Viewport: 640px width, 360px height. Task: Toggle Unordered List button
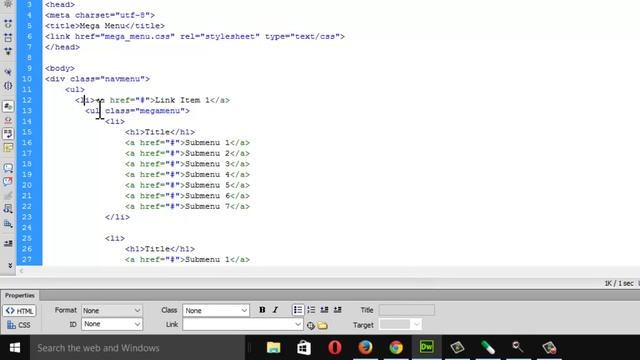(x=298, y=310)
